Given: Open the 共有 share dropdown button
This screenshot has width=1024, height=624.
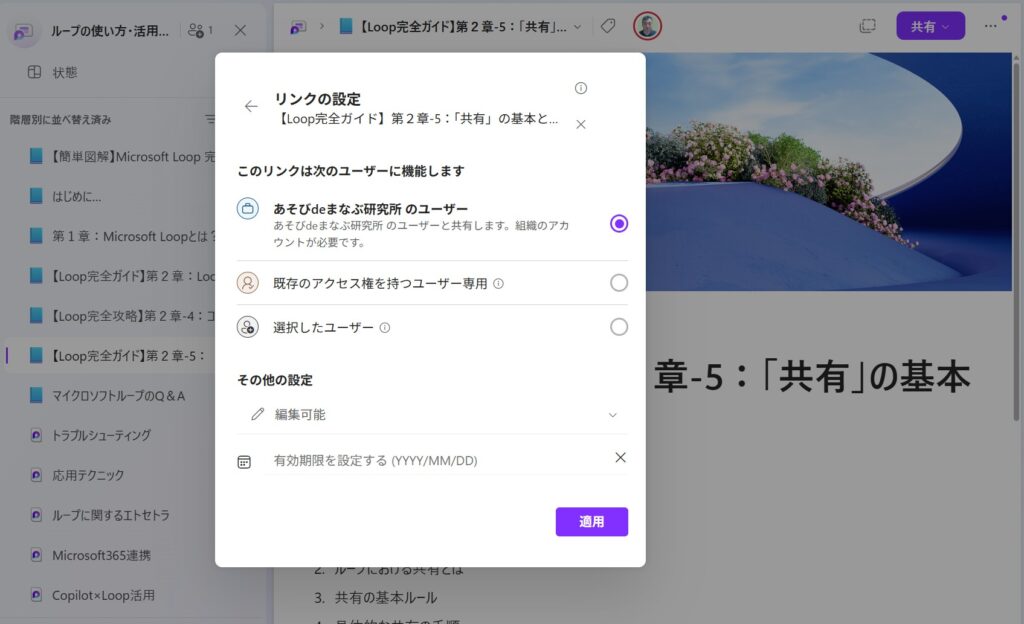Looking at the screenshot, I should pos(930,26).
